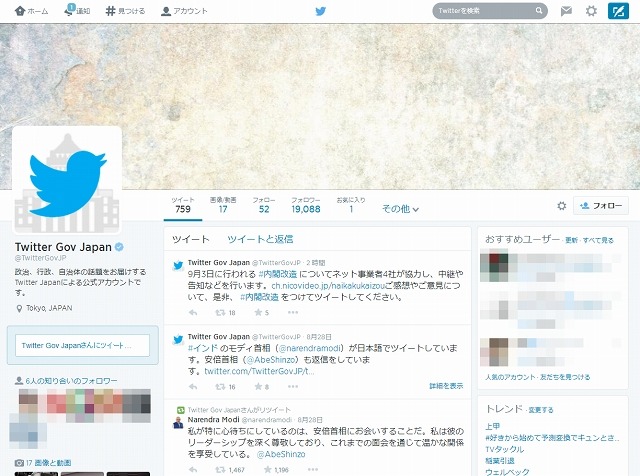Viewport: 640px width, 476px height.
Task: Open direct messages envelope icon
Action: pyautogui.click(x=566, y=11)
